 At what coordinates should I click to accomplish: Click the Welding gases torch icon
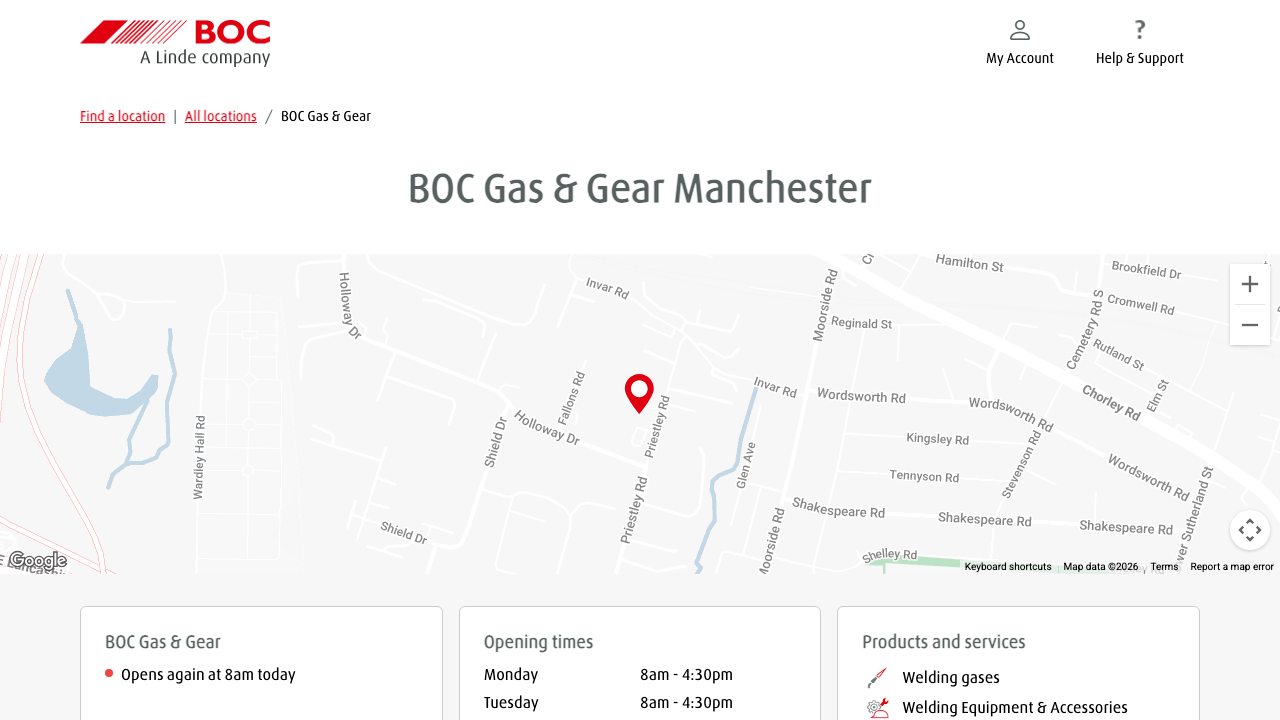pos(877,677)
